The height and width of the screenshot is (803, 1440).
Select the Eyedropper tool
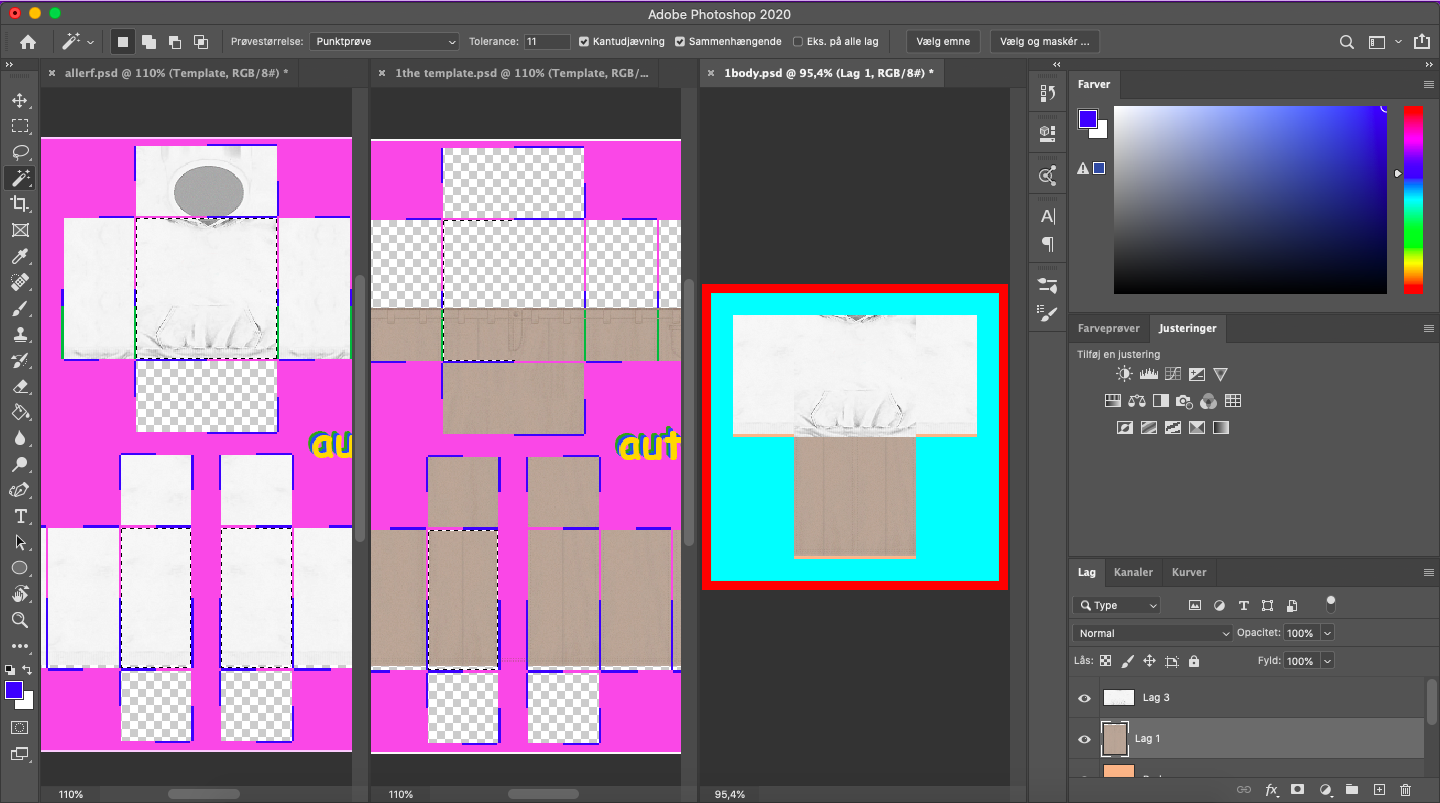click(19, 256)
